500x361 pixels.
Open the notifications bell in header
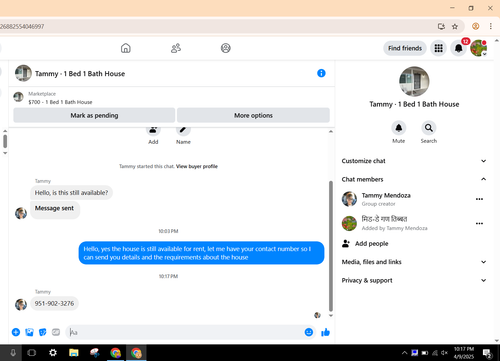(x=459, y=48)
